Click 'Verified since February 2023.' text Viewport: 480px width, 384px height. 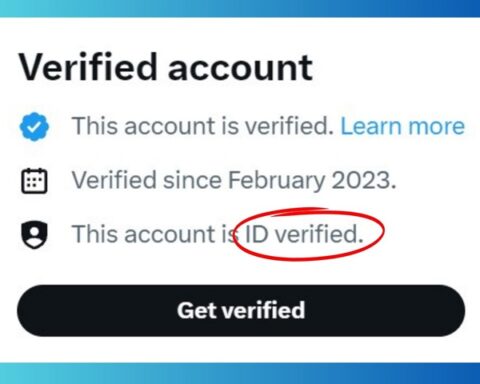234,181
